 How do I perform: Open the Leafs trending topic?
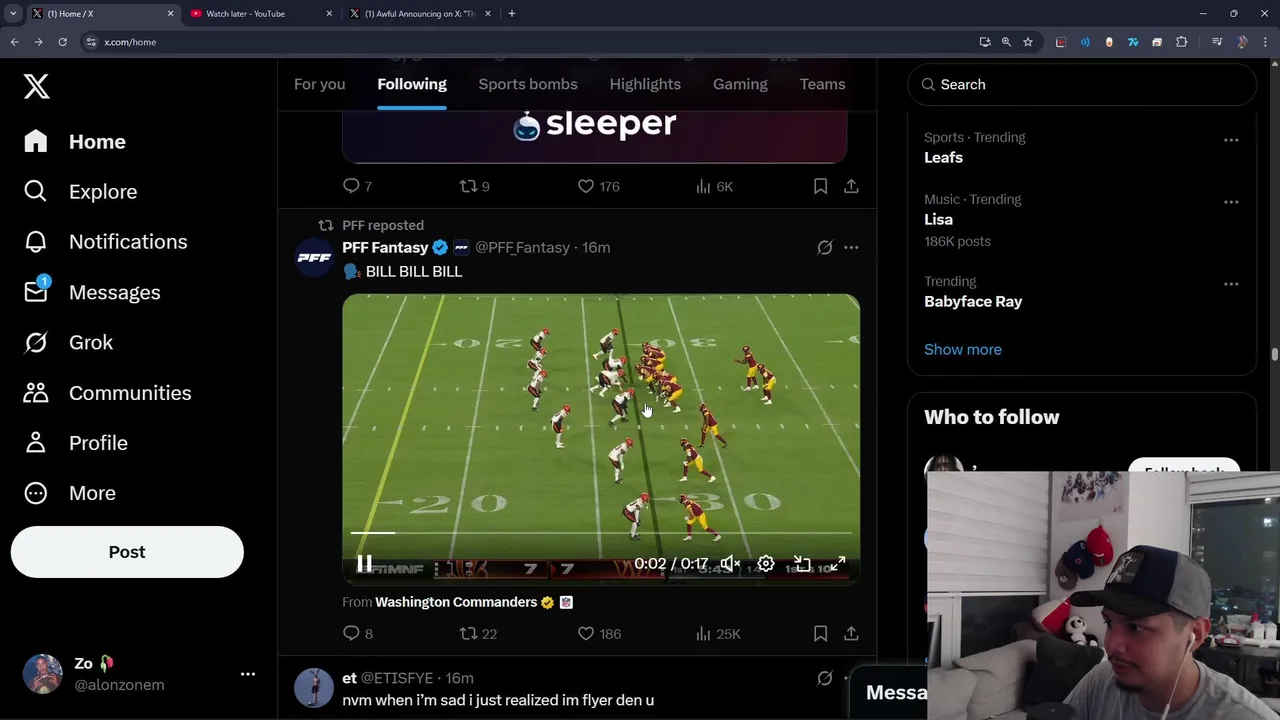(943, 158)
